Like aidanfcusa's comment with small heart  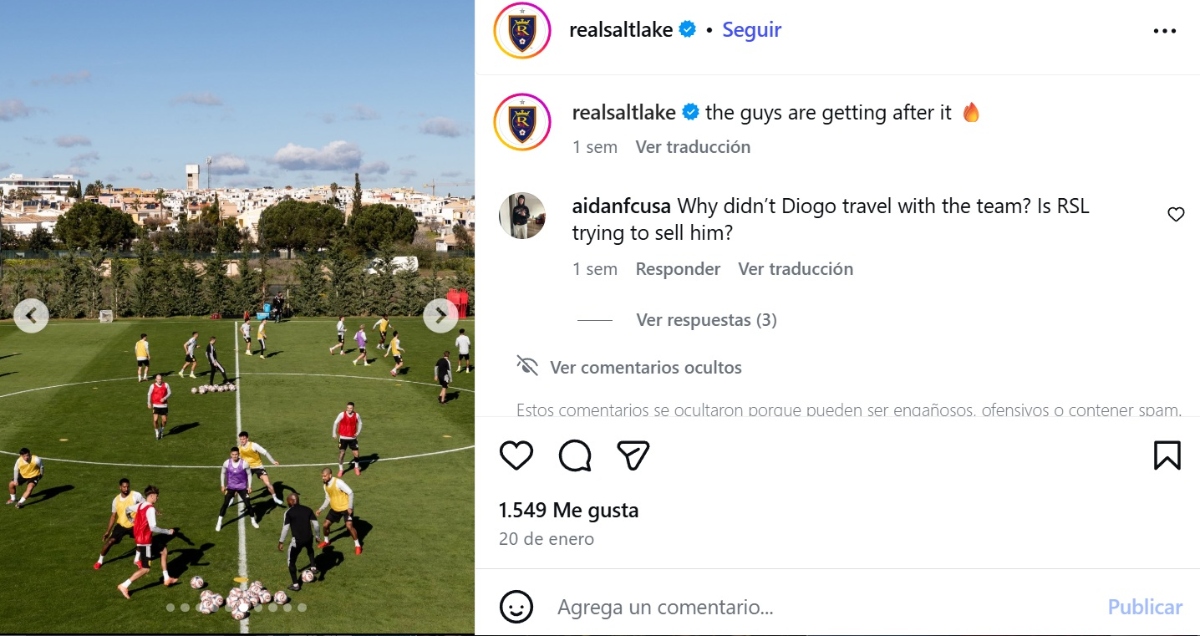[1176, 214]
